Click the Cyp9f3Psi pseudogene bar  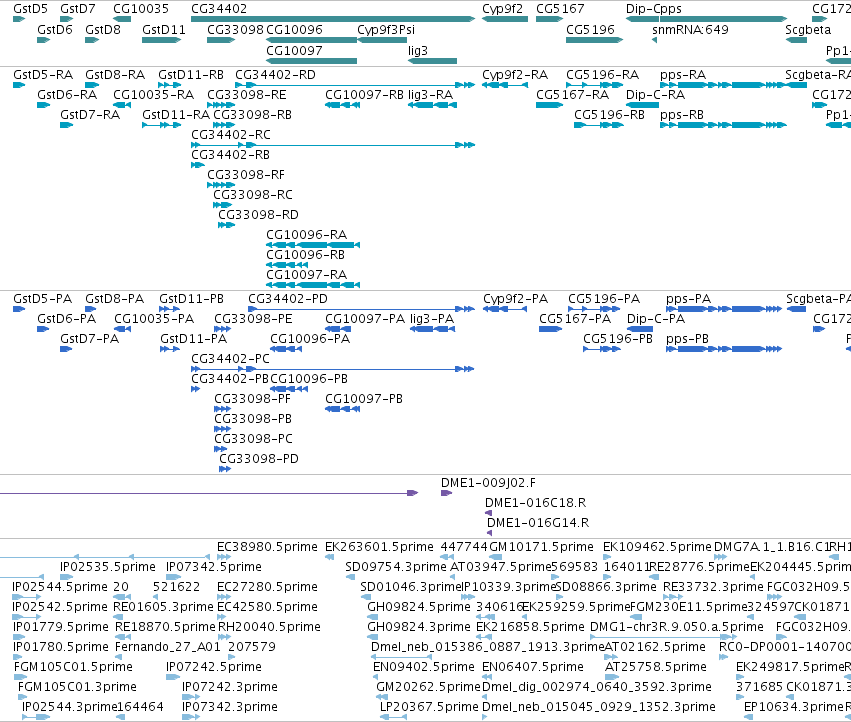382,40
